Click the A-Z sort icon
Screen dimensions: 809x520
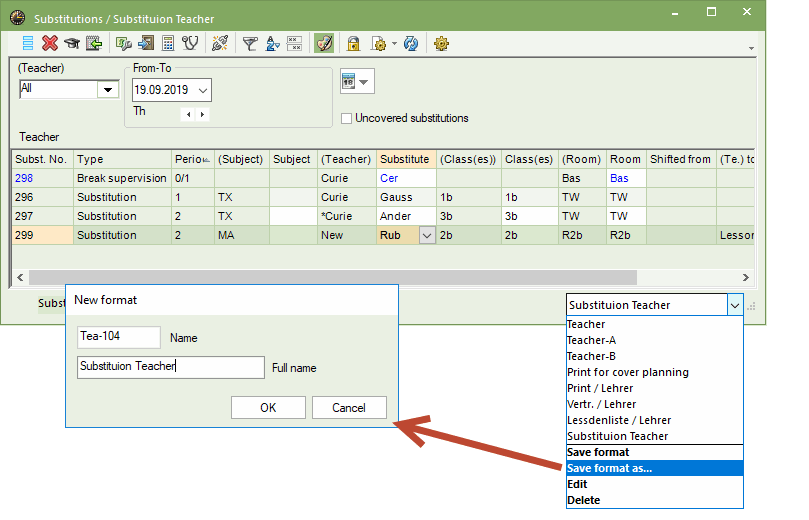point(272,44)
